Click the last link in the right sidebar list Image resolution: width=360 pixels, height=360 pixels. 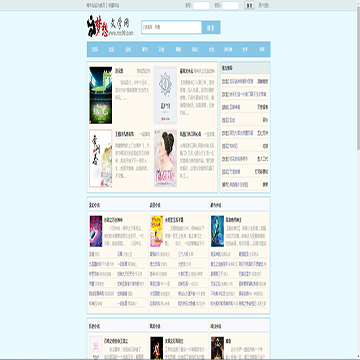pyautogui.click(x=245, y=184)
